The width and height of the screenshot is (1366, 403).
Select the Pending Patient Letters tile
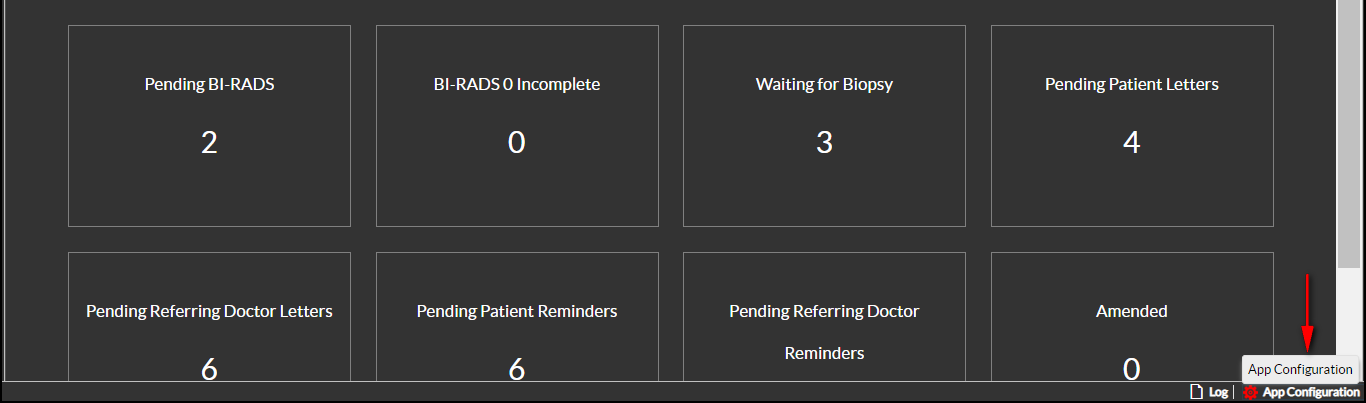(1132, 126)
